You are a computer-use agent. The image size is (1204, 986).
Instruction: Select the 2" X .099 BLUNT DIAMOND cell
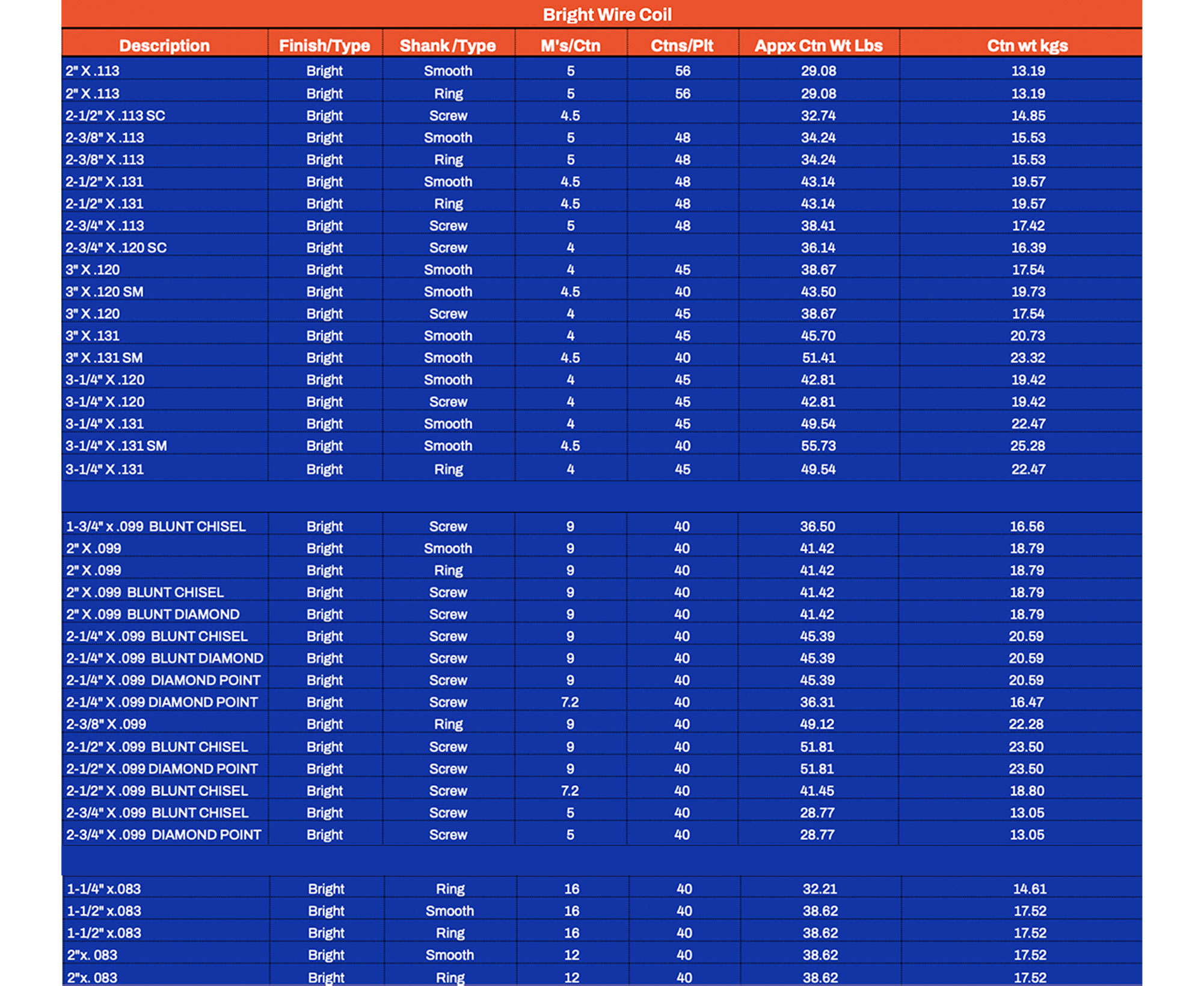coord(153,614)
